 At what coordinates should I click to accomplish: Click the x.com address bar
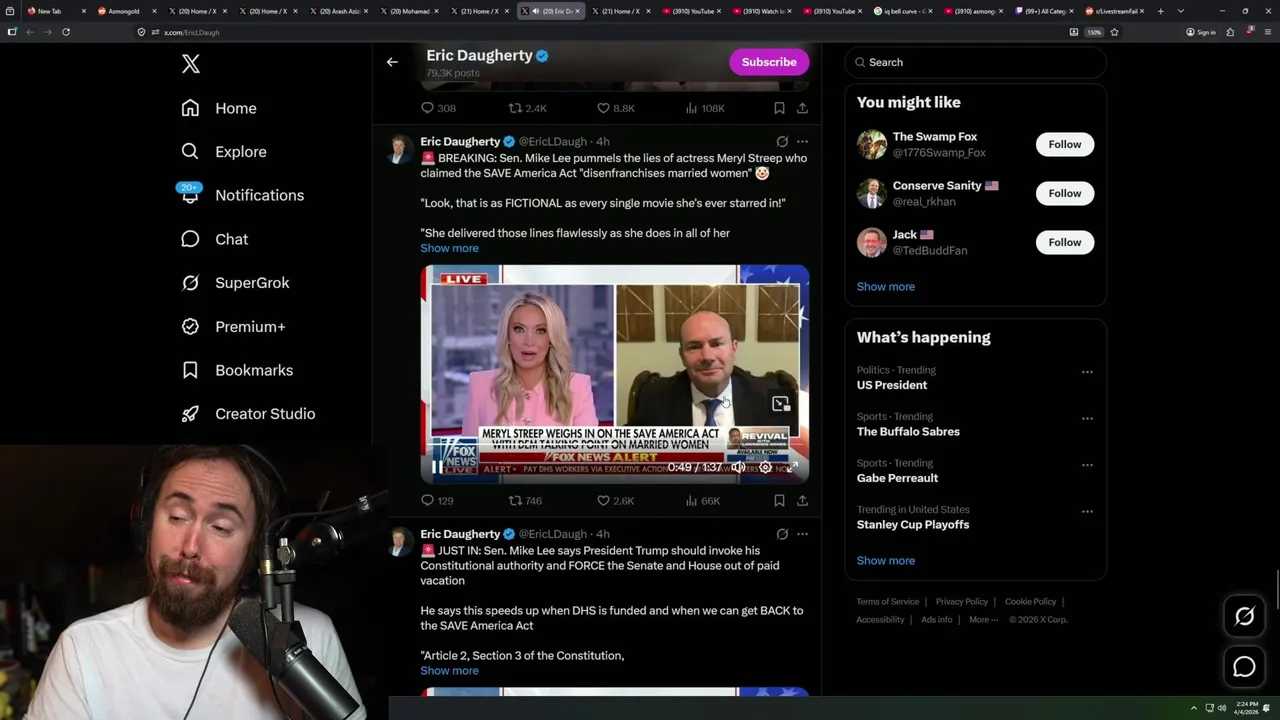(600, 32)
